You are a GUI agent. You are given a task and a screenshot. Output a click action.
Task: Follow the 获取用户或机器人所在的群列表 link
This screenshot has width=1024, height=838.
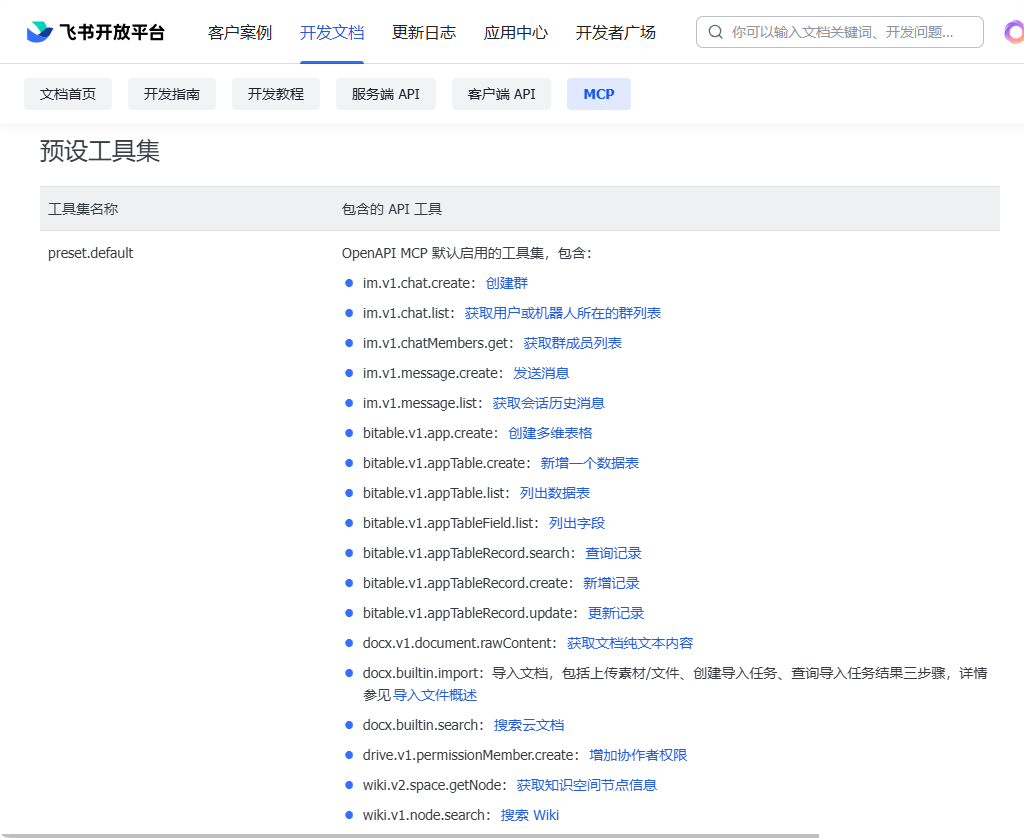[x=563, y=313]
